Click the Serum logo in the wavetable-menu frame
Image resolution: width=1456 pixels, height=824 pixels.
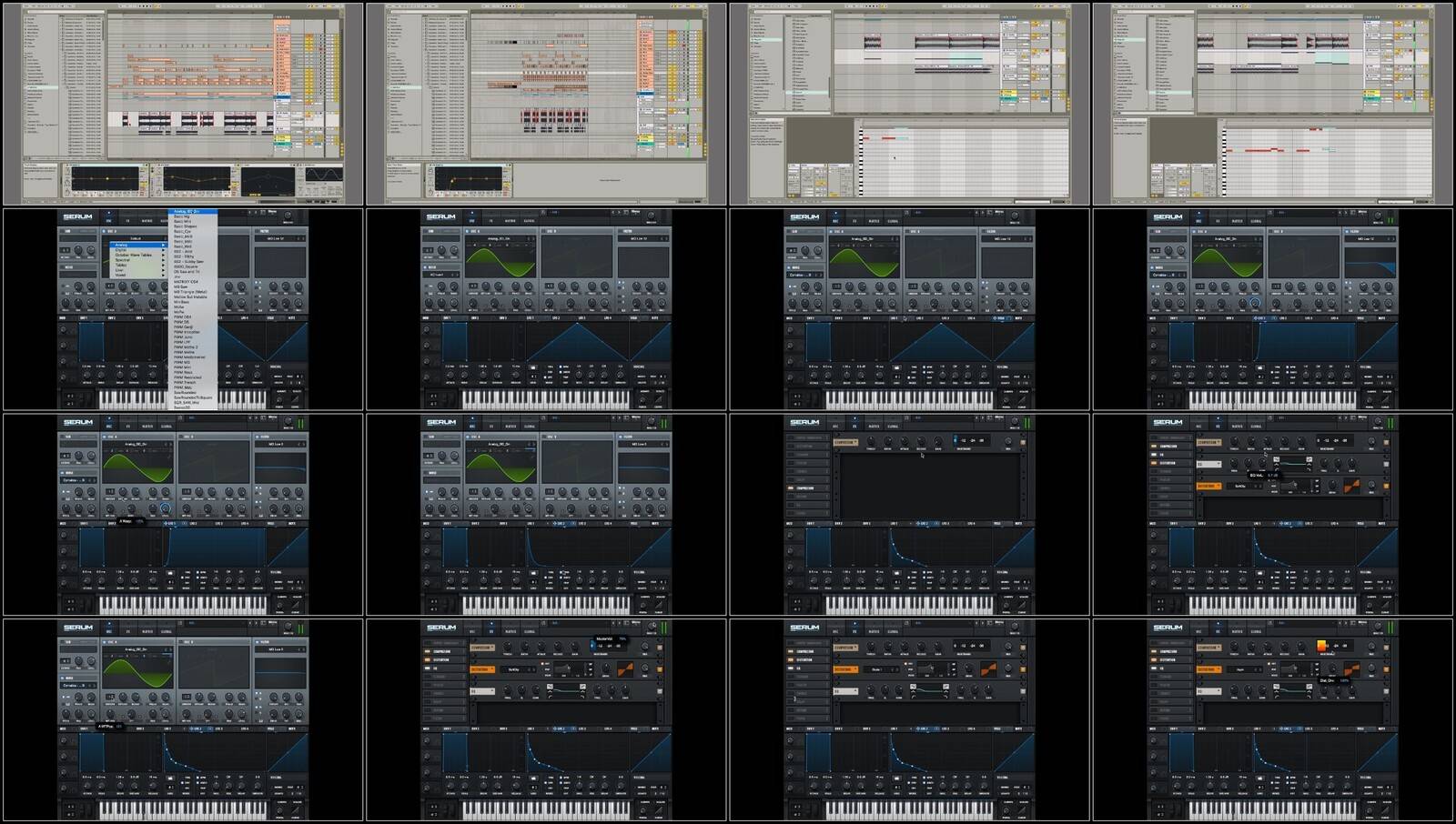(x=77, y=216)
